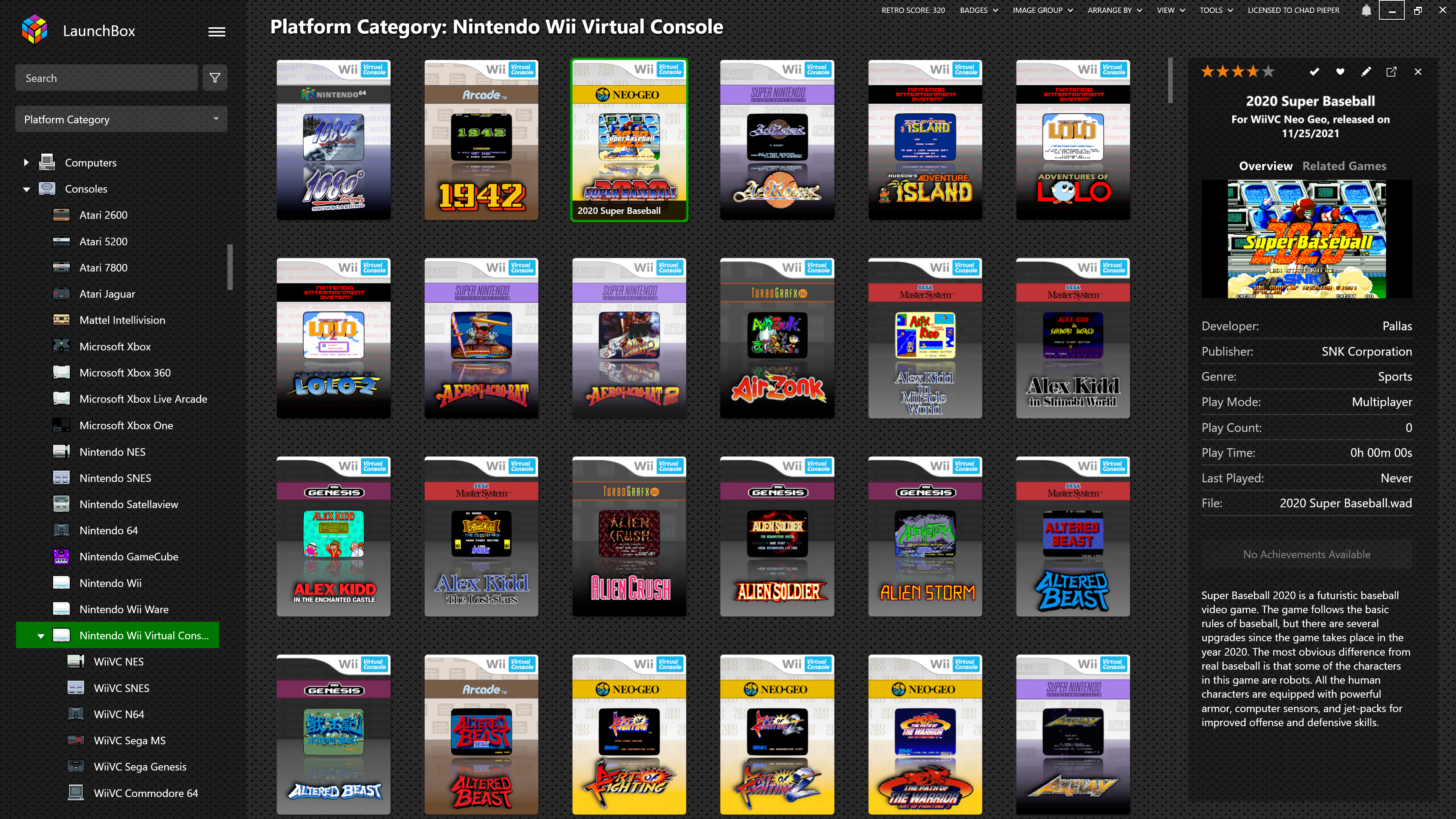
Task: Set rating to three stars
Action: point(1238,71)
